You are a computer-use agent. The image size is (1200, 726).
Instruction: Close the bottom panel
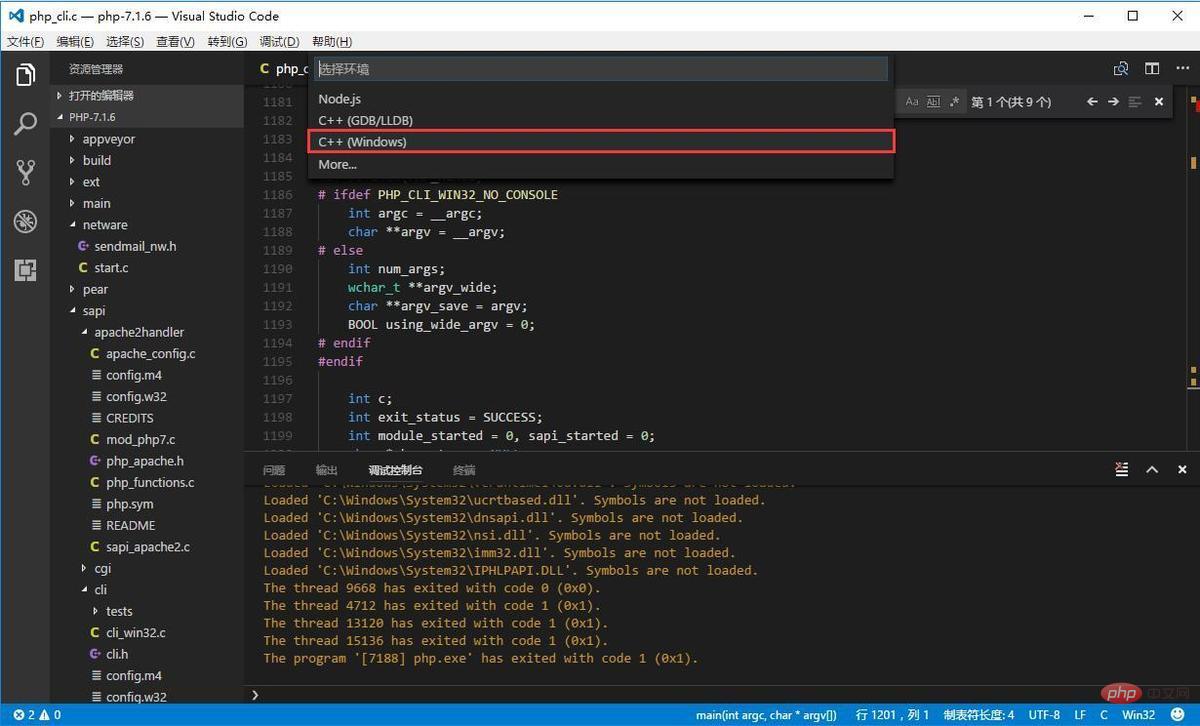click(x=1182, y=469)
